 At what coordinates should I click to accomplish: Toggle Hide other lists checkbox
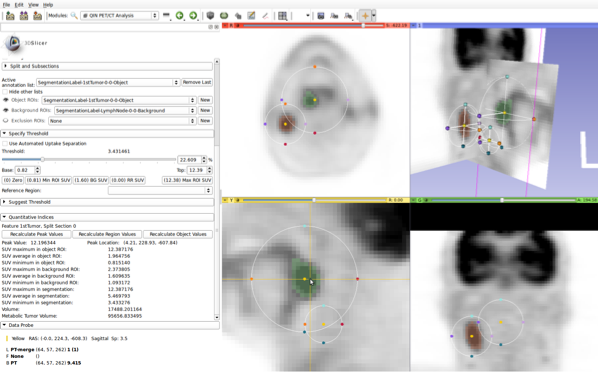tap(5, 92)
